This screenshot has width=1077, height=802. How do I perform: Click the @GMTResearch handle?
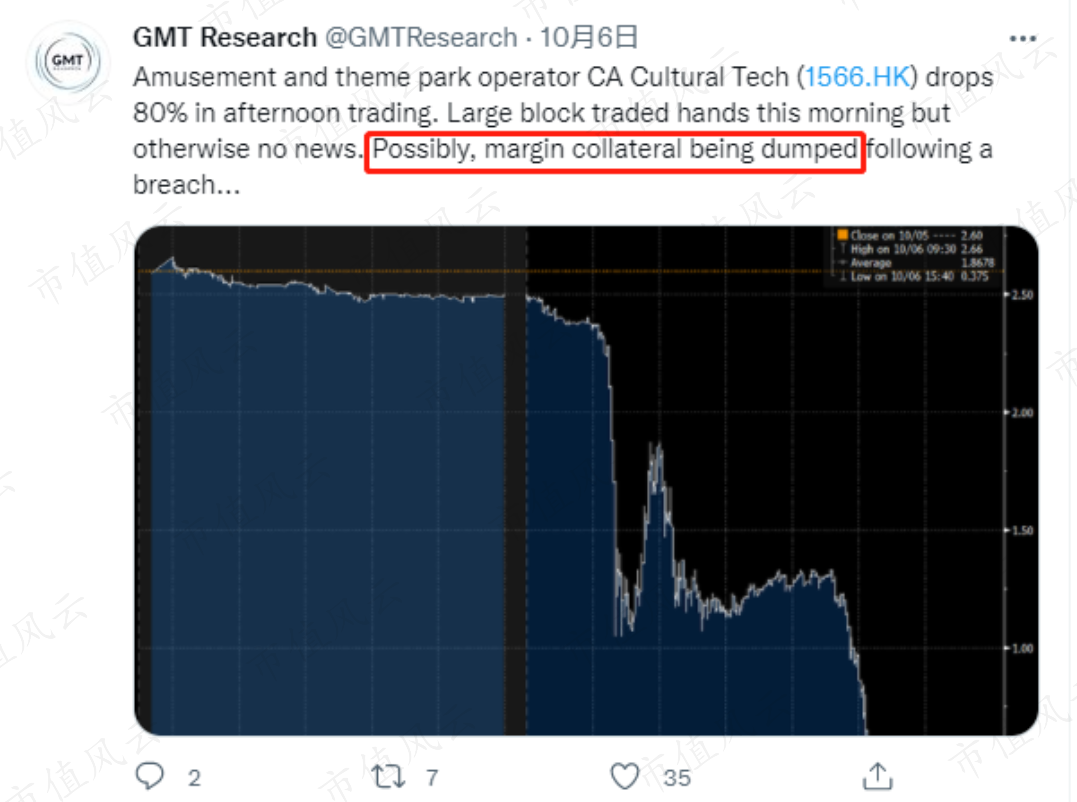(x=421, y=37)
